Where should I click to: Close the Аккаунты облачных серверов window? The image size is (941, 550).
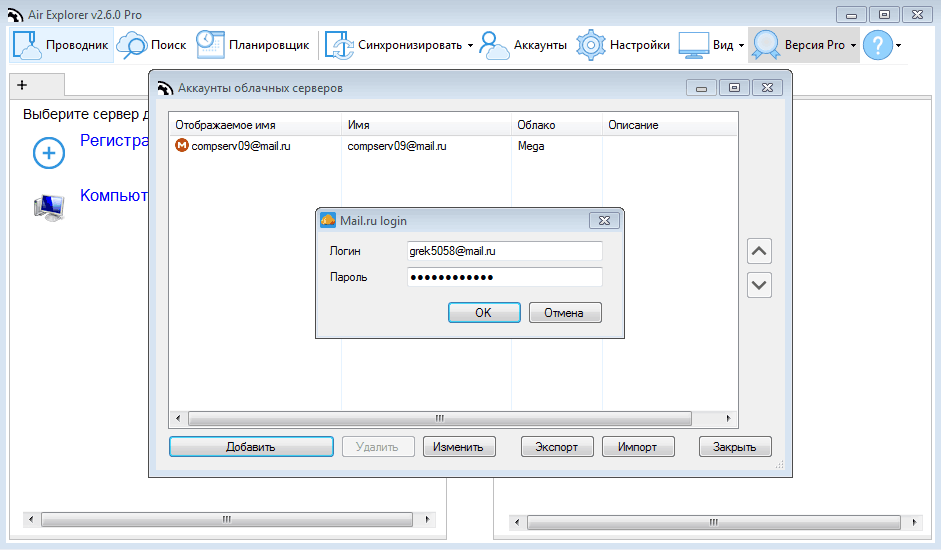click(768, 88)
